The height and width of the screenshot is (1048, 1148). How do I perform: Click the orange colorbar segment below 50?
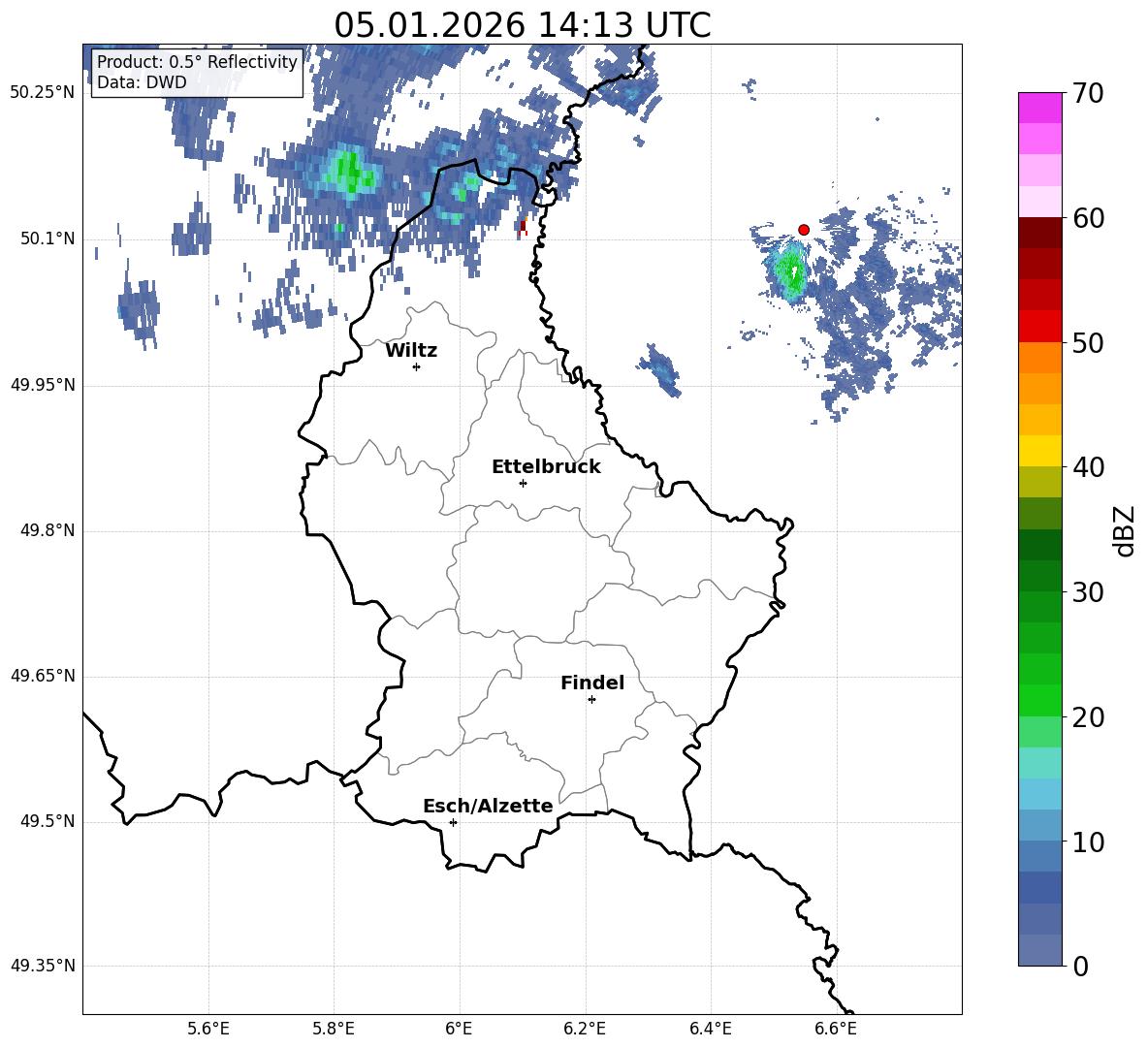(1040, 358)
